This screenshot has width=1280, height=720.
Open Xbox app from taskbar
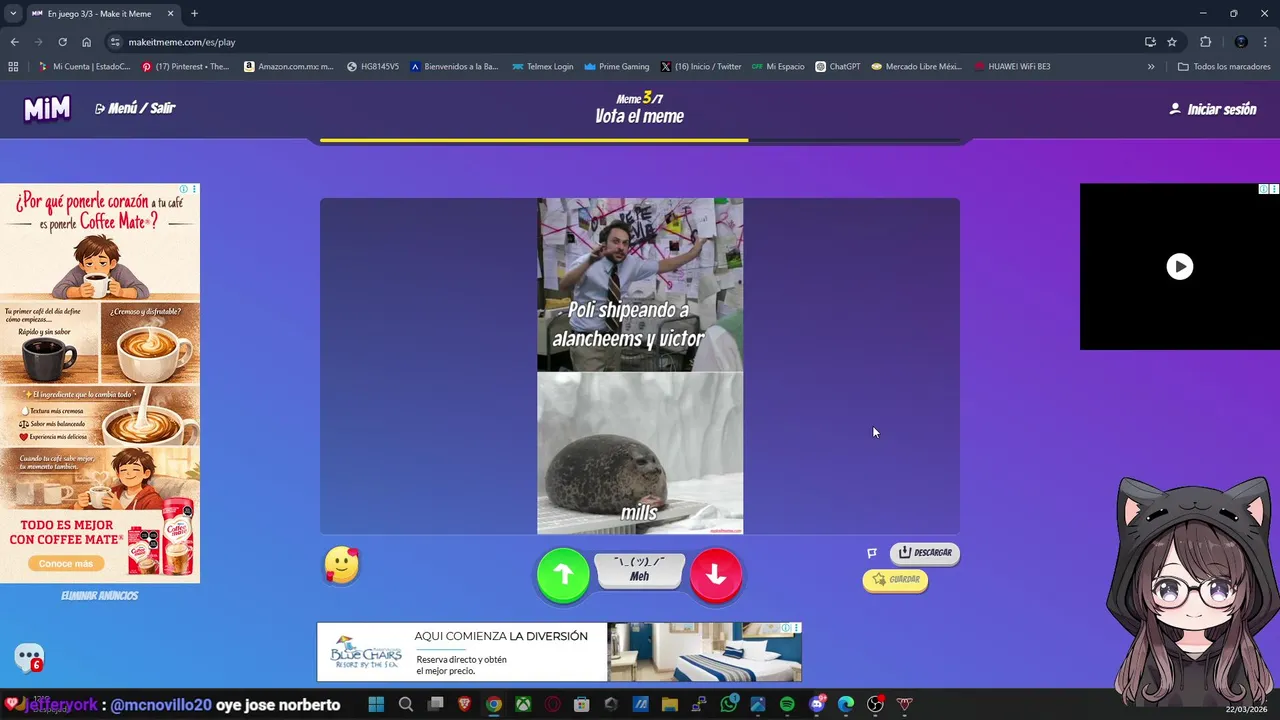[523, 705]
